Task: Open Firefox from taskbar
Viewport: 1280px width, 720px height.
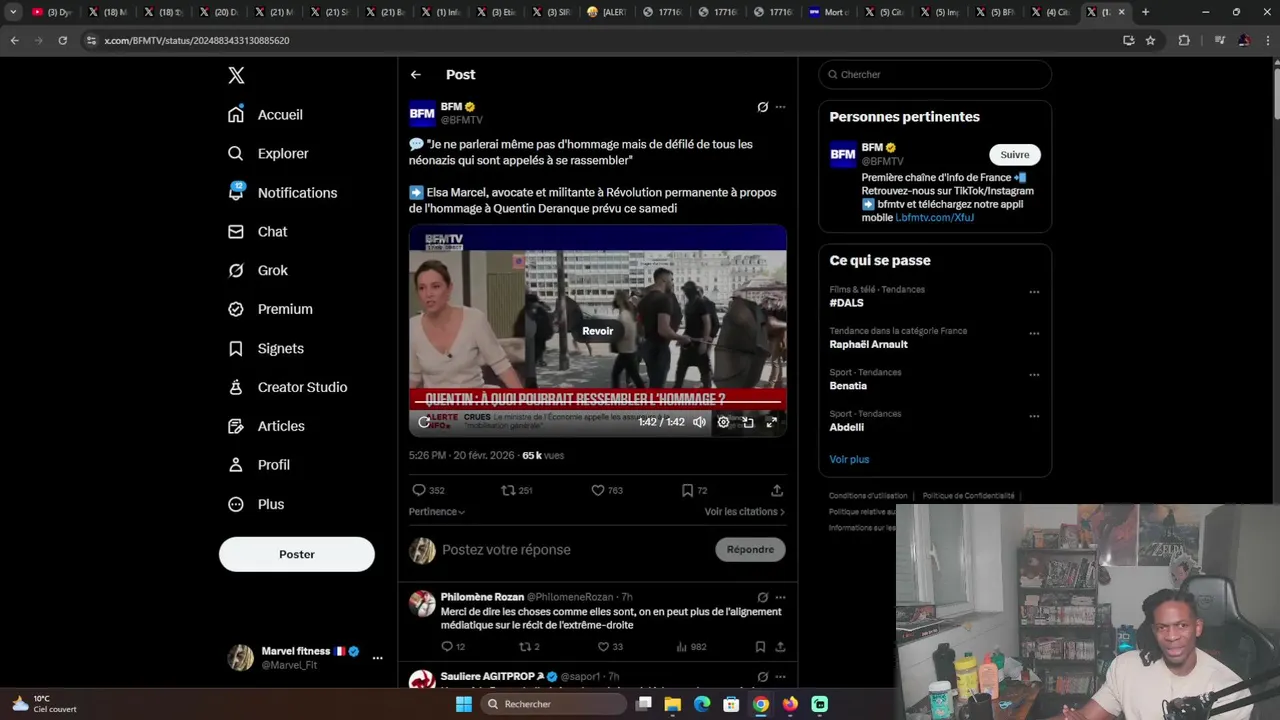Action: [790, 704]
